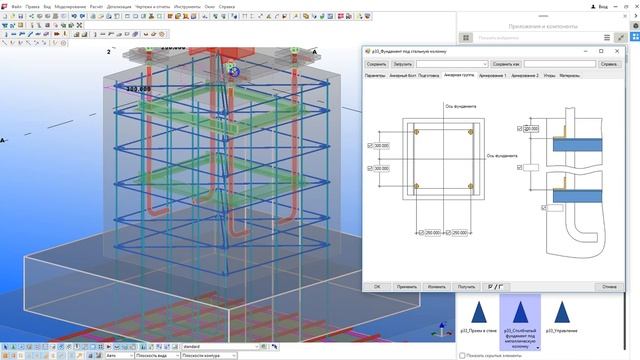Image resolution: width=640 pixels, height=360 pixels.
Task: Click the Изменить button
Action: 436,287
